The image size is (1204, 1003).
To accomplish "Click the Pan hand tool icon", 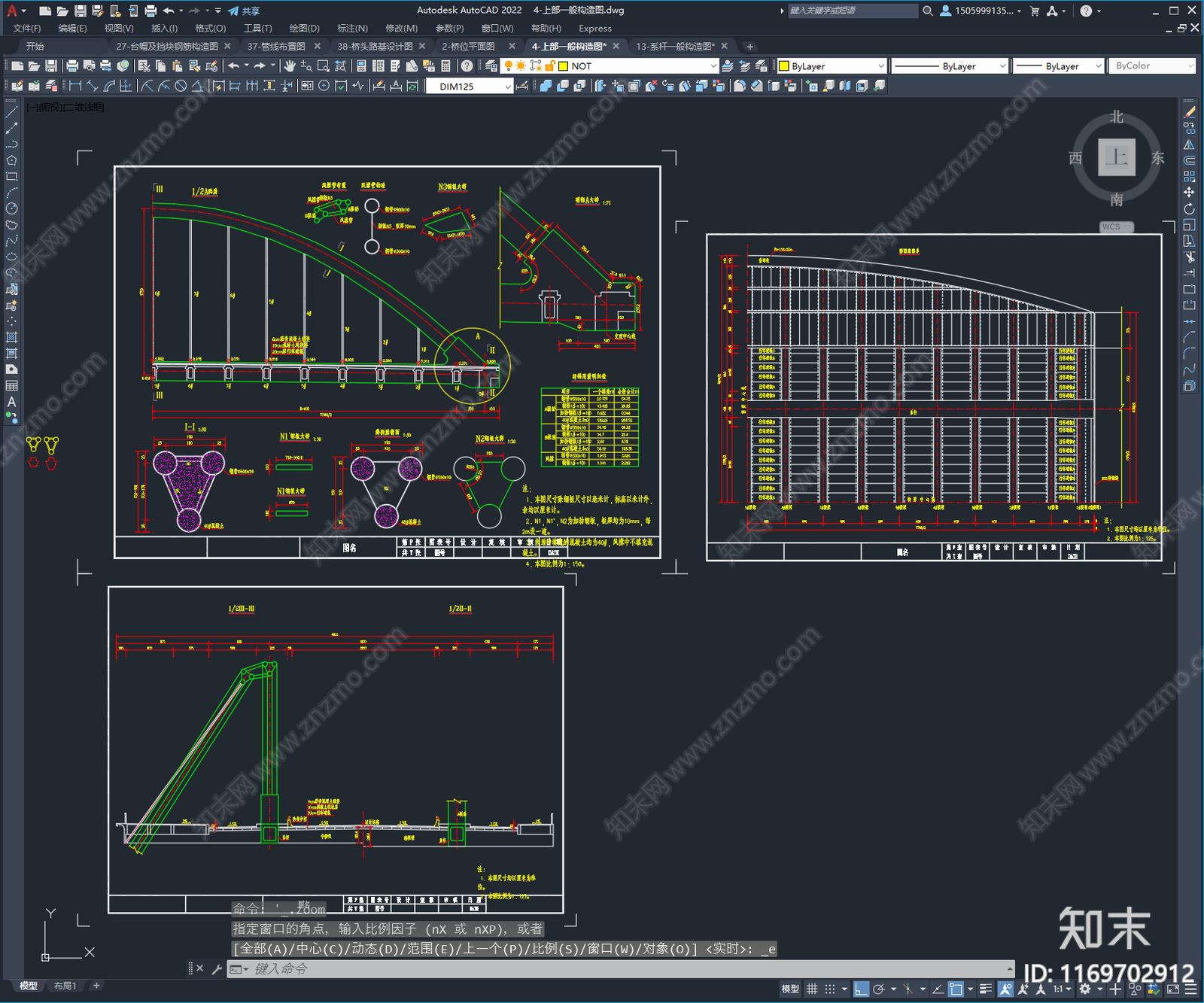I will click(x=290, y=66).
